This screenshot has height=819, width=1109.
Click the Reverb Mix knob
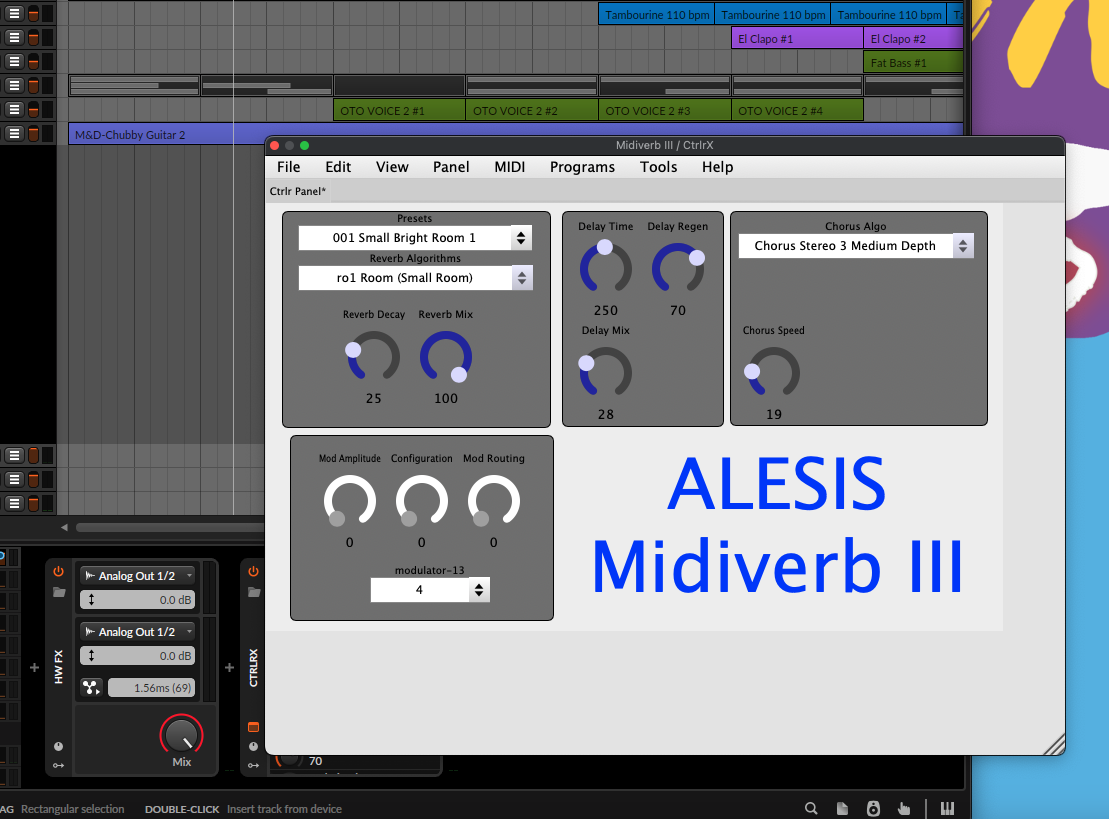point(446,357)
